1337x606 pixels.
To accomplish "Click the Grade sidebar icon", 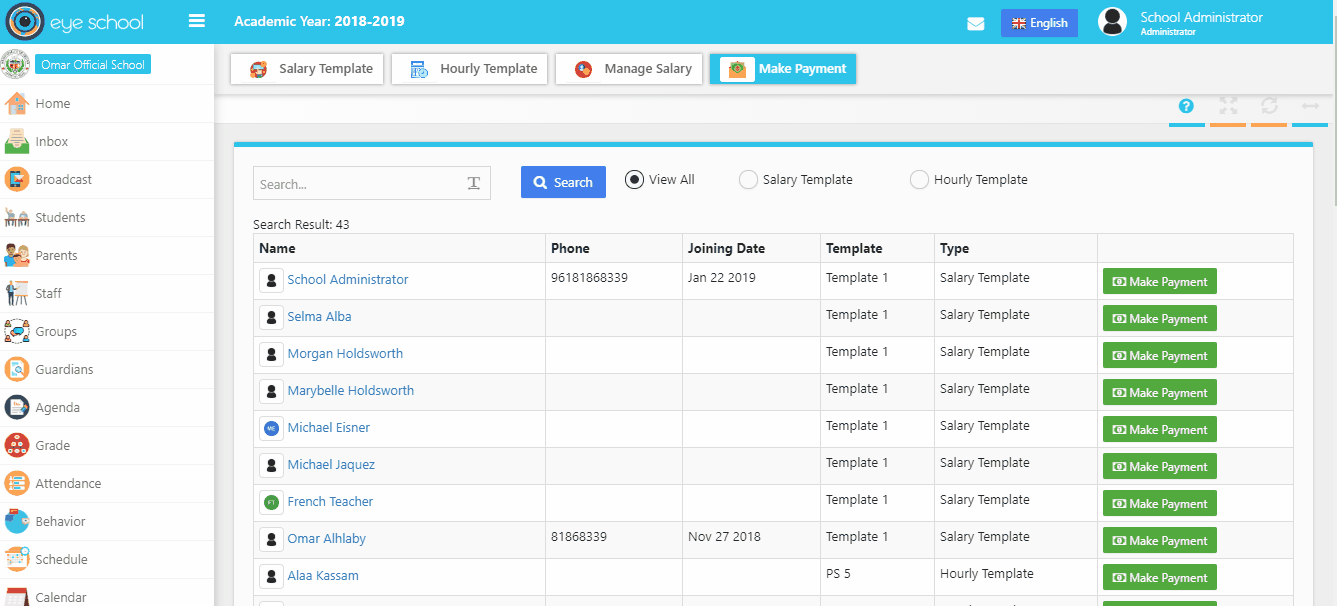I will (x=16, y=445).
